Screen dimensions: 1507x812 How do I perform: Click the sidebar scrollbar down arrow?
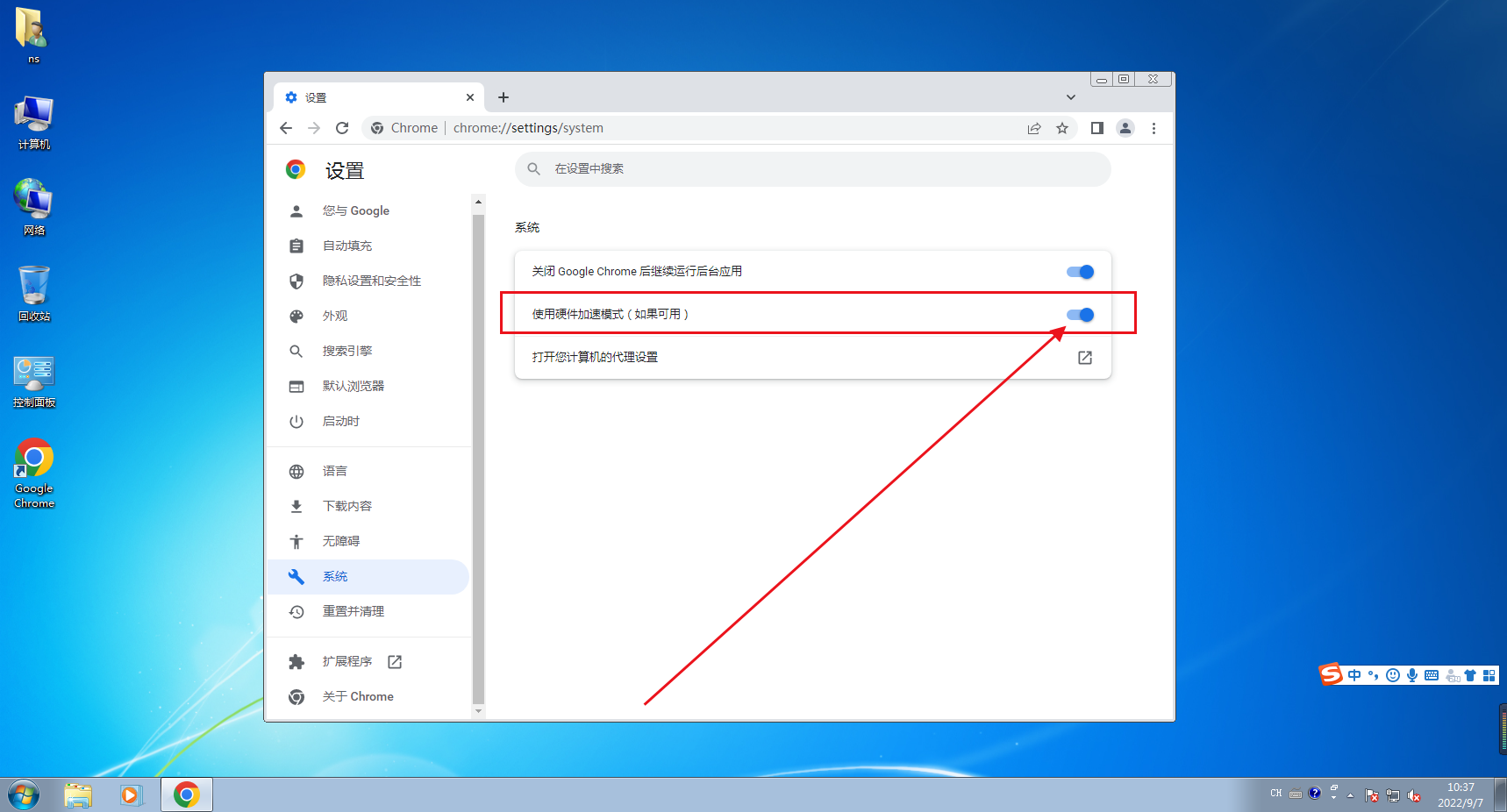point(478,711)
